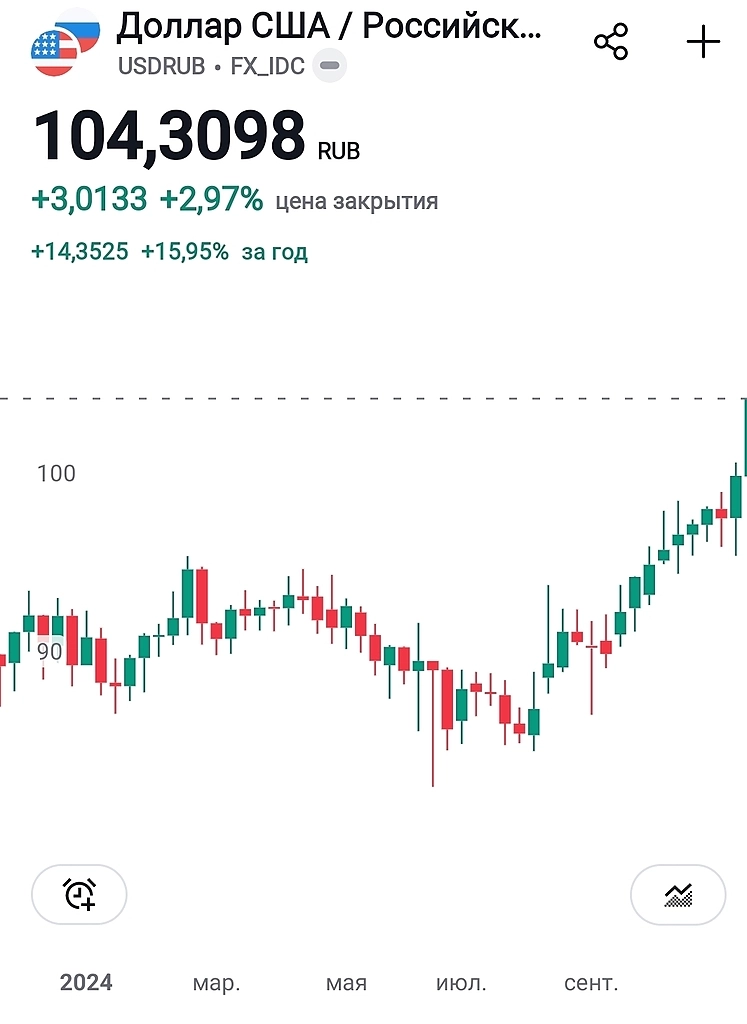
Task: Create a price alert using the alarm clock icon
Action: pyautogui.click(x=79, y=894)
